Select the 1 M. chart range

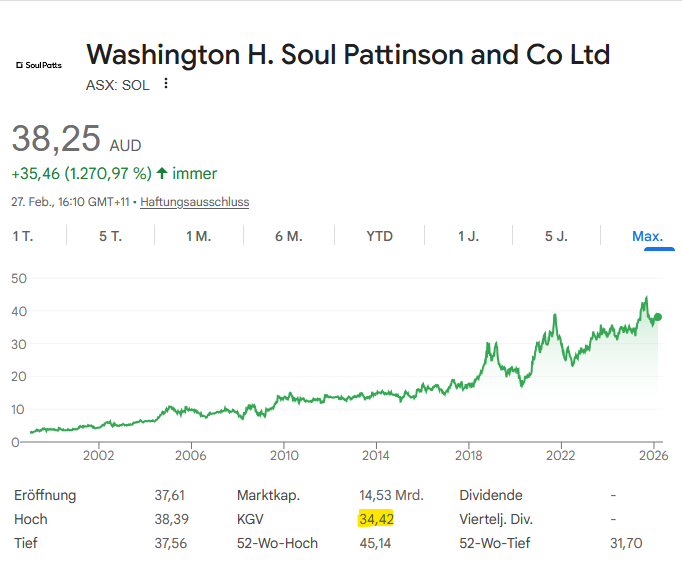(198, 236)
